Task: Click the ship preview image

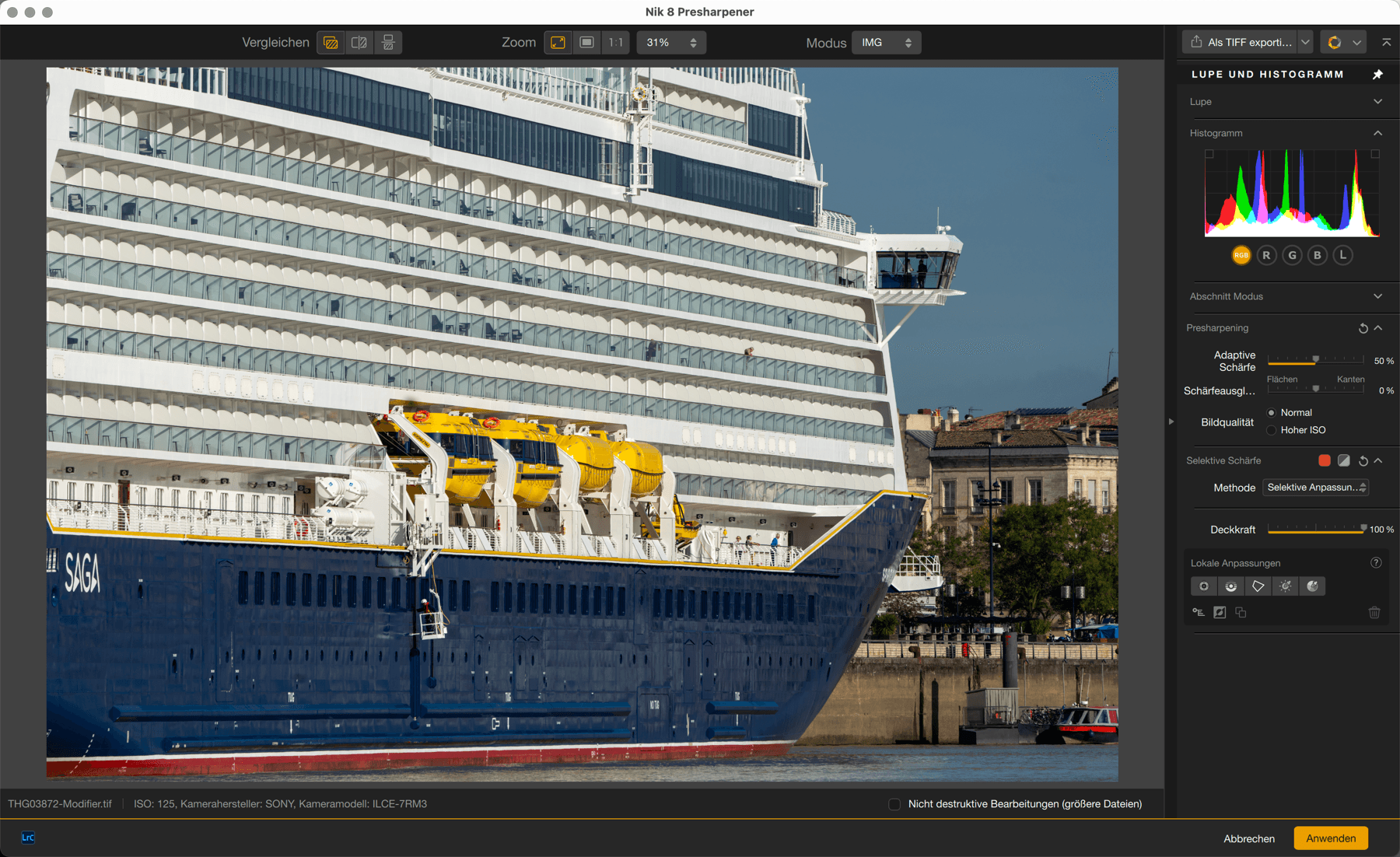Action: 582,424
